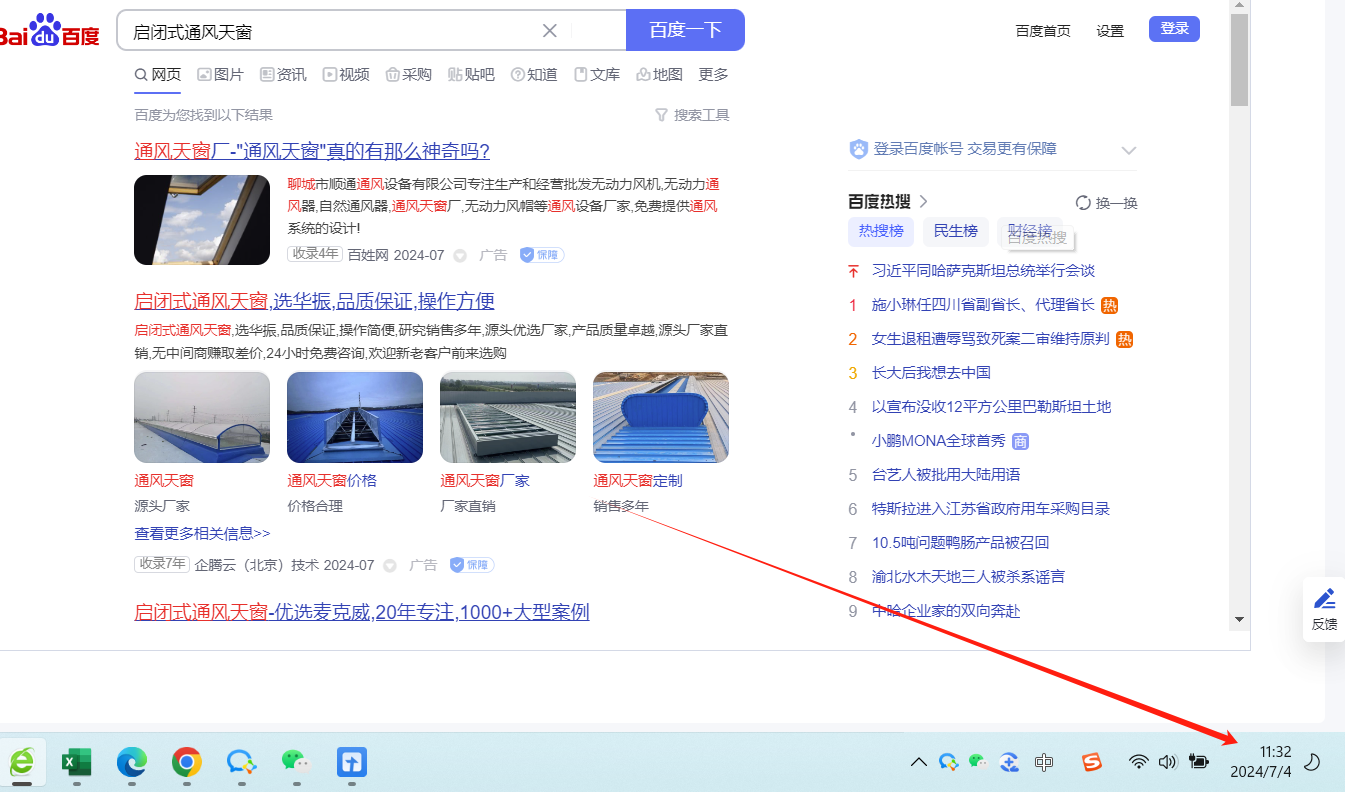
Task: Click the feedback pencil icon
Action: pyautogui.click(x=1325, y=598)
